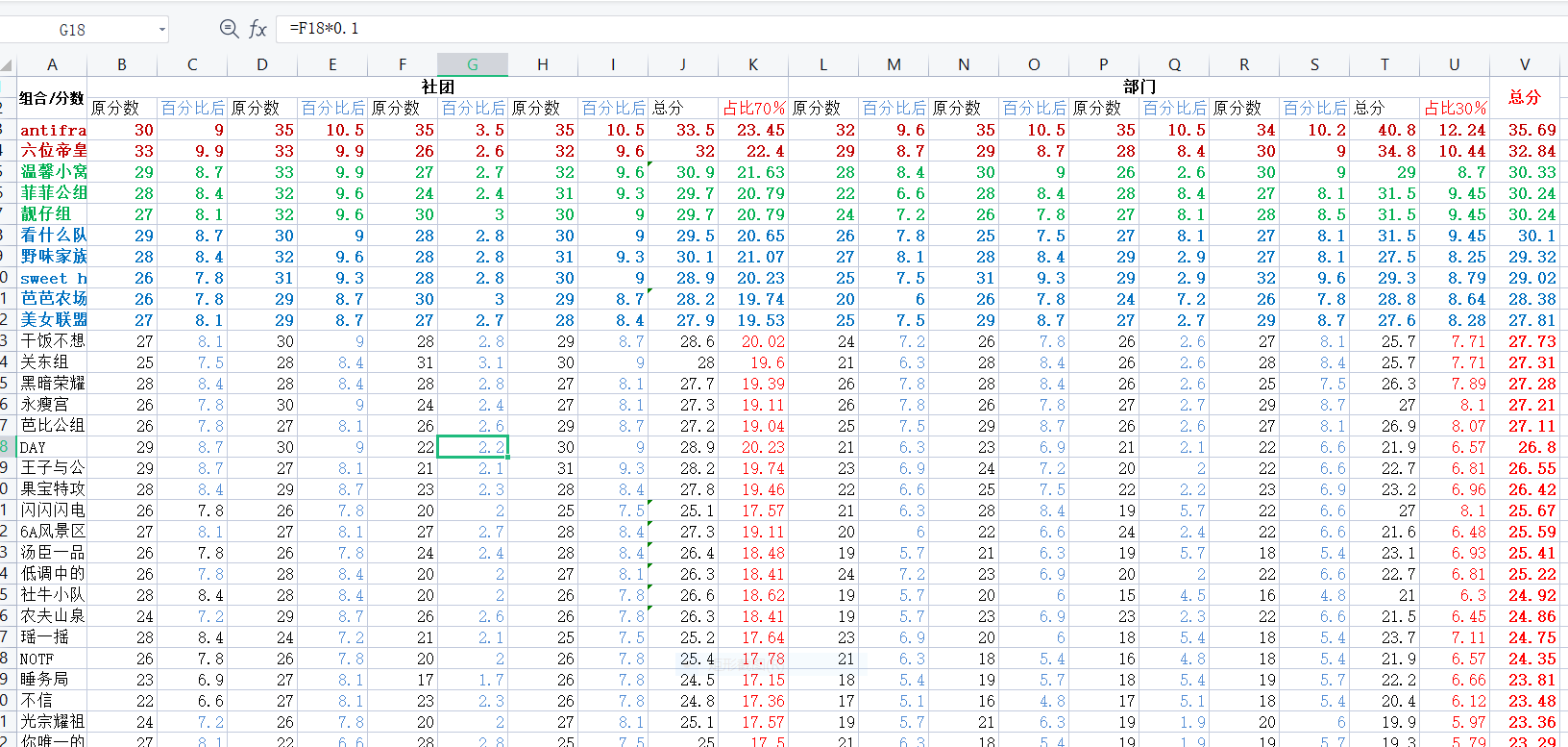The width and height of the screenshot is (1568, 747).
Task: Click 光宗耀祖 total score 23.36
Action: 1525,722
